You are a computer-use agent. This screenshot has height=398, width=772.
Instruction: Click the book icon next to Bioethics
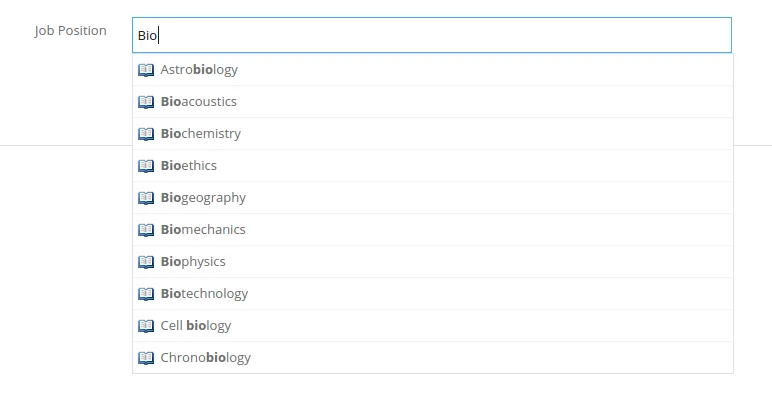click(x=146, y=166)
